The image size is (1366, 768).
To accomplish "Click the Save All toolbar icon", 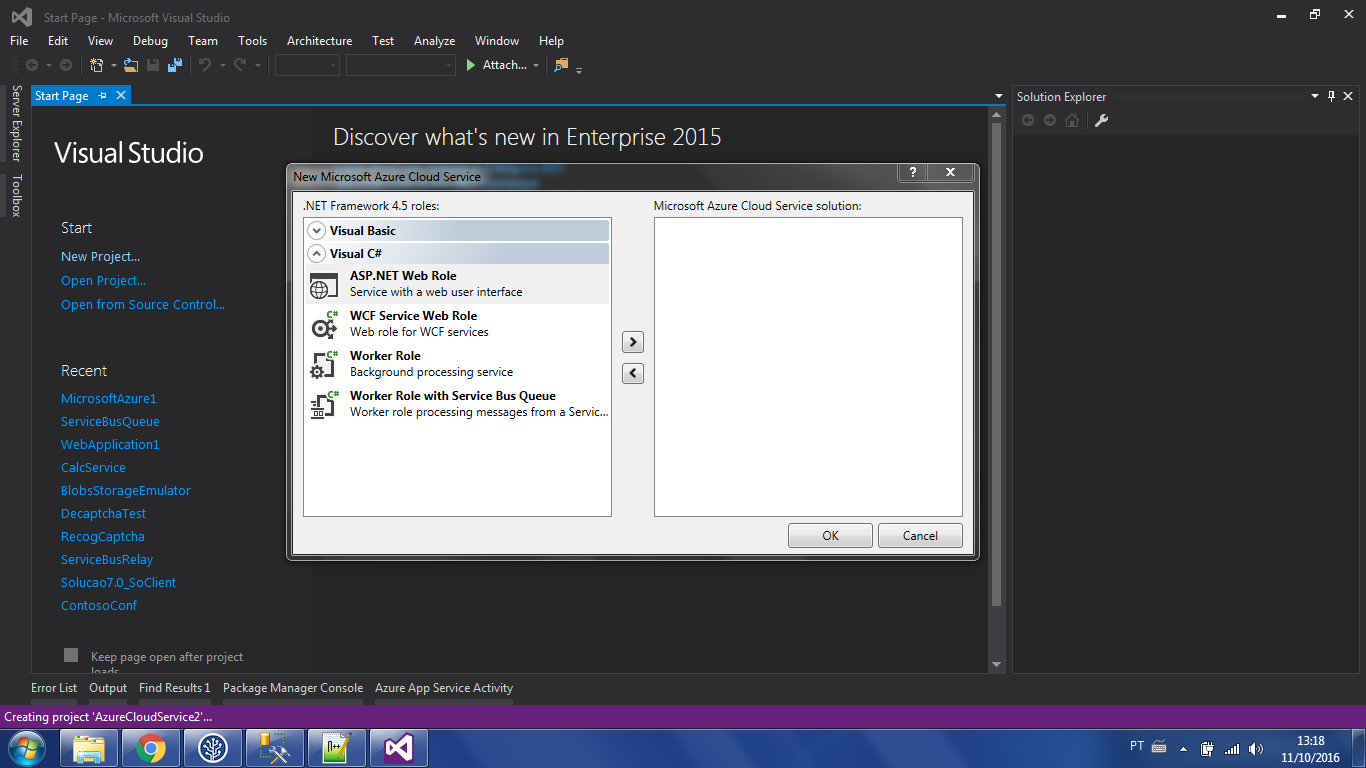I will (175, 65).
